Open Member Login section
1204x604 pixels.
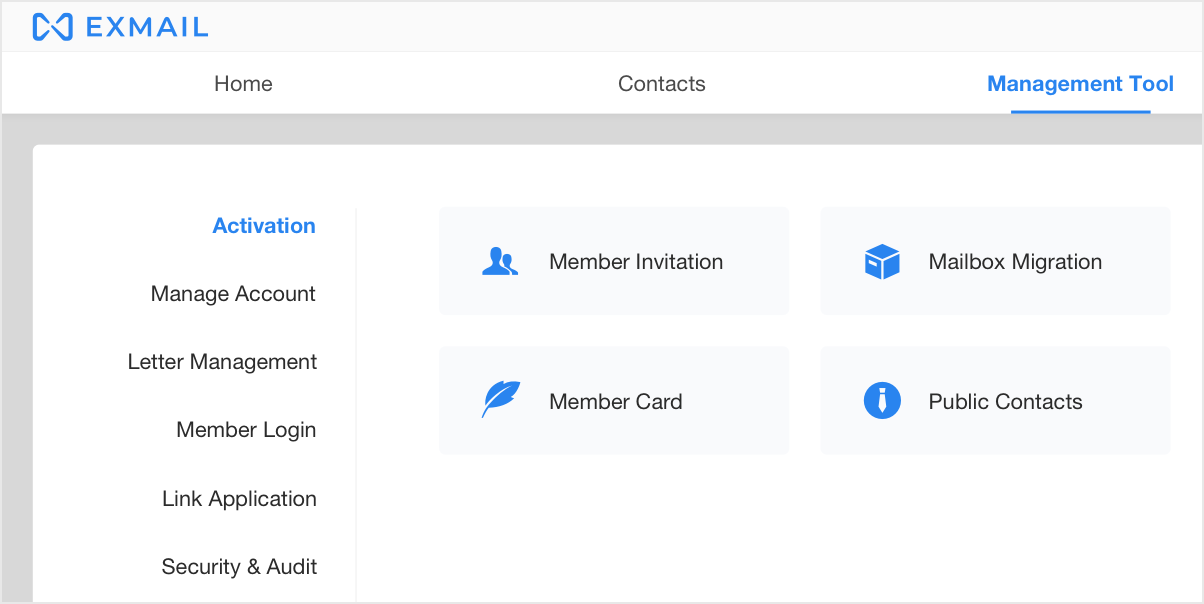[246, 429]
